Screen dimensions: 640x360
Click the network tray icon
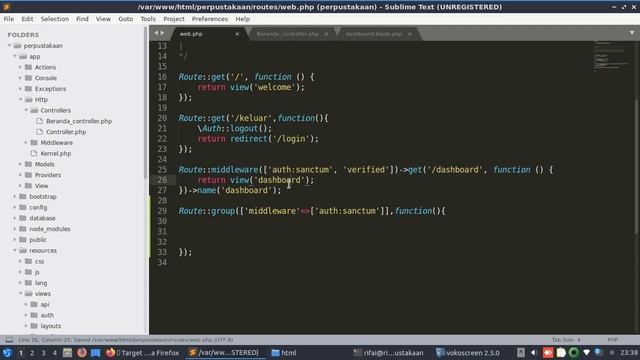point(586,353)
